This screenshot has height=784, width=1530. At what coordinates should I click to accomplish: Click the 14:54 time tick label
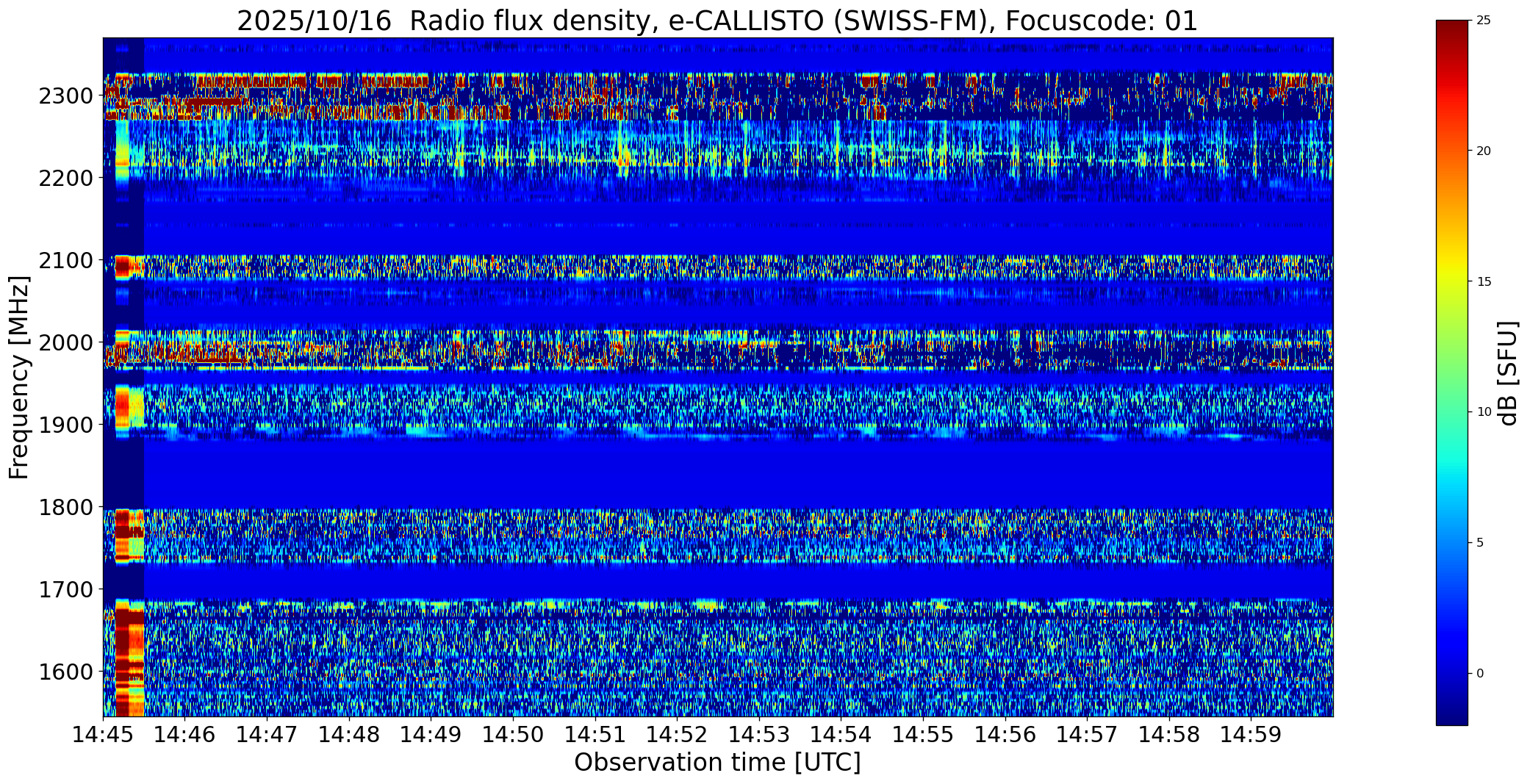(x=841, y=734)
